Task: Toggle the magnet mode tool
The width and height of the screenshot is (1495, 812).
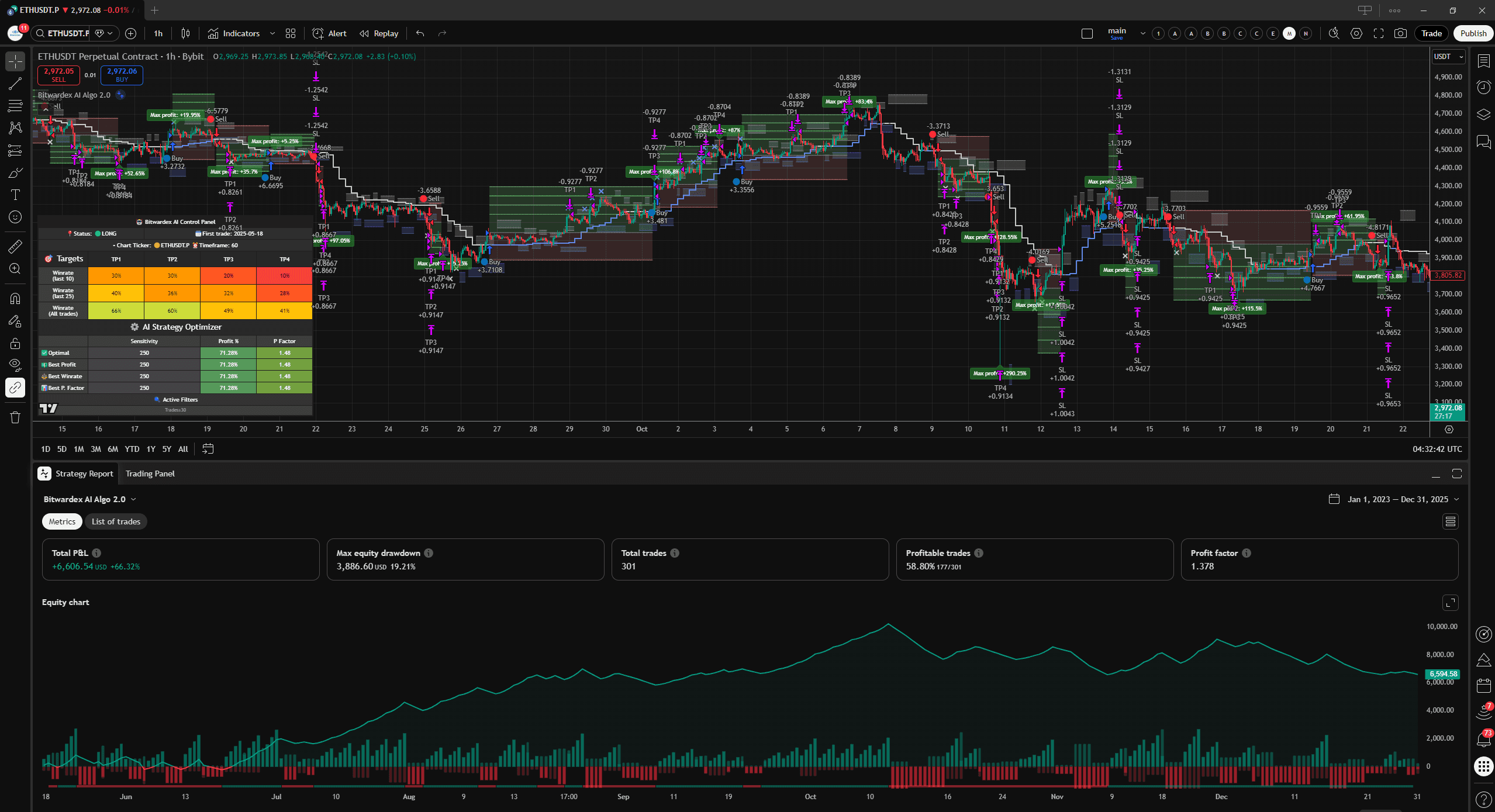Action: [x=15, y=299]
